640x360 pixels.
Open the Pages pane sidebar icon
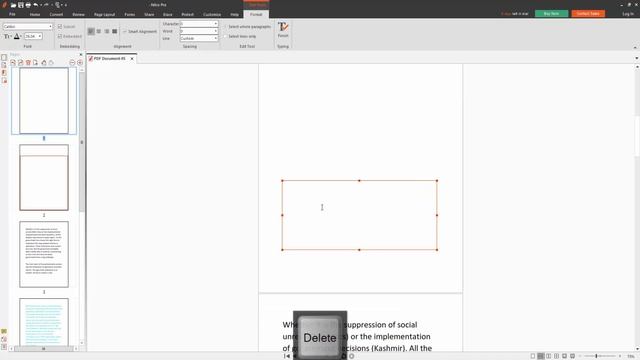(4, 58)
